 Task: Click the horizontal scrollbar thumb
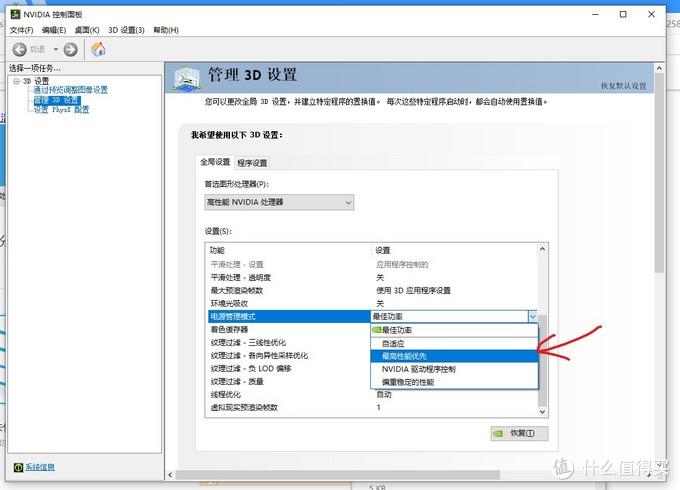[337, 475]
